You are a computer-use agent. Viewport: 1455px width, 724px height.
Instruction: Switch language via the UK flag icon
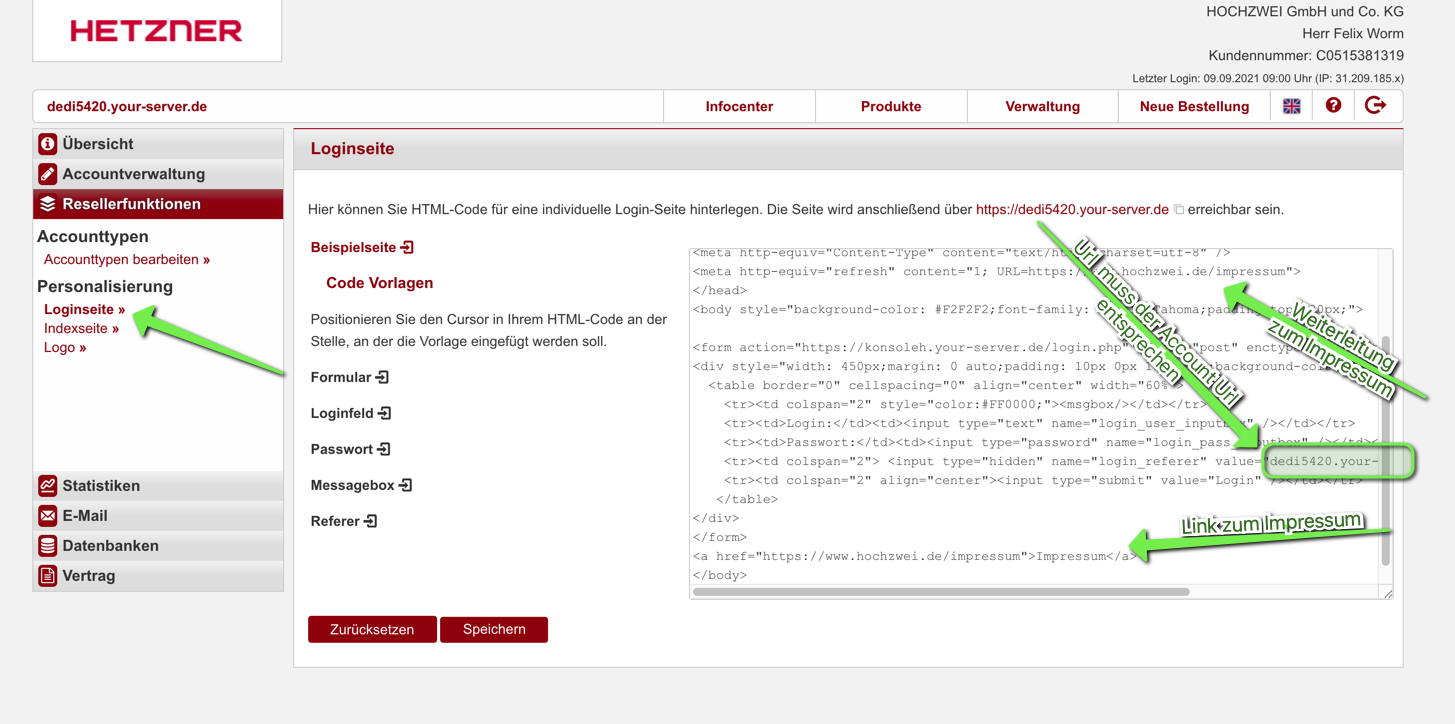[x=1291, y=106]
